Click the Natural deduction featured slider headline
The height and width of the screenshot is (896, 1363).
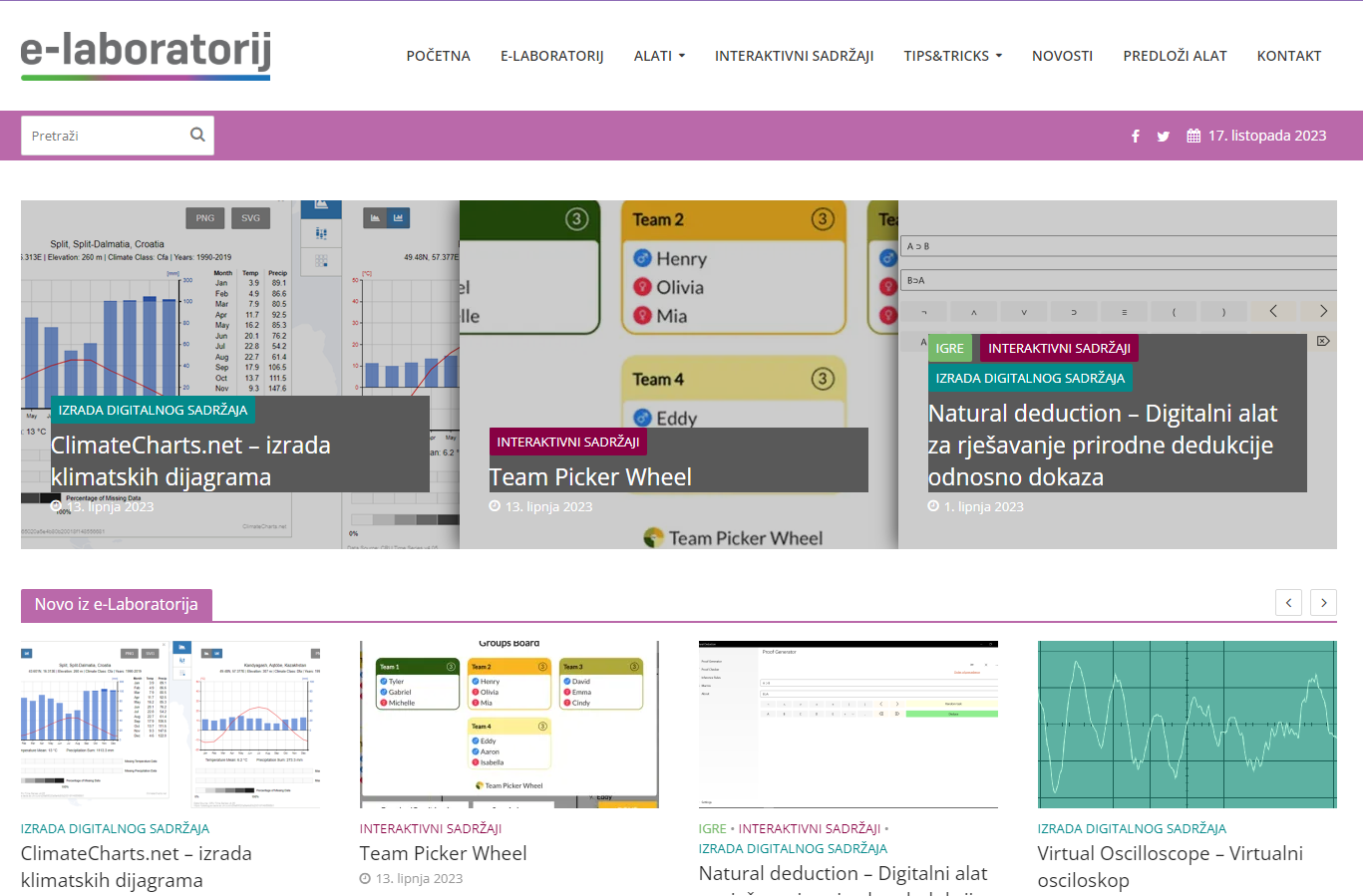(x=1103, y=445)
